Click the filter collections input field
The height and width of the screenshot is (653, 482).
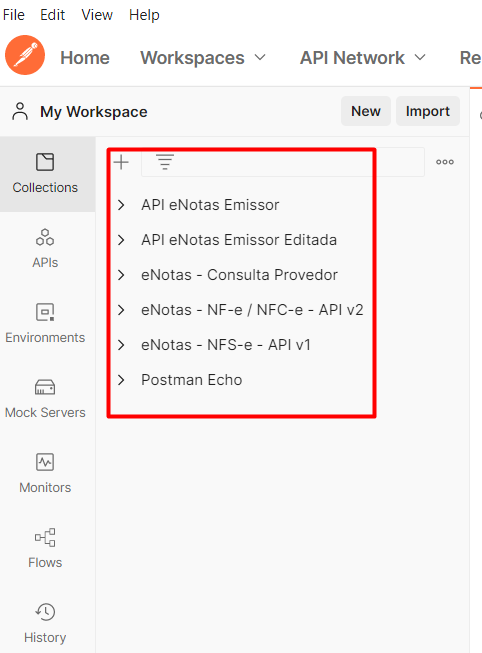pyautogui.click(x=283, y=162)
